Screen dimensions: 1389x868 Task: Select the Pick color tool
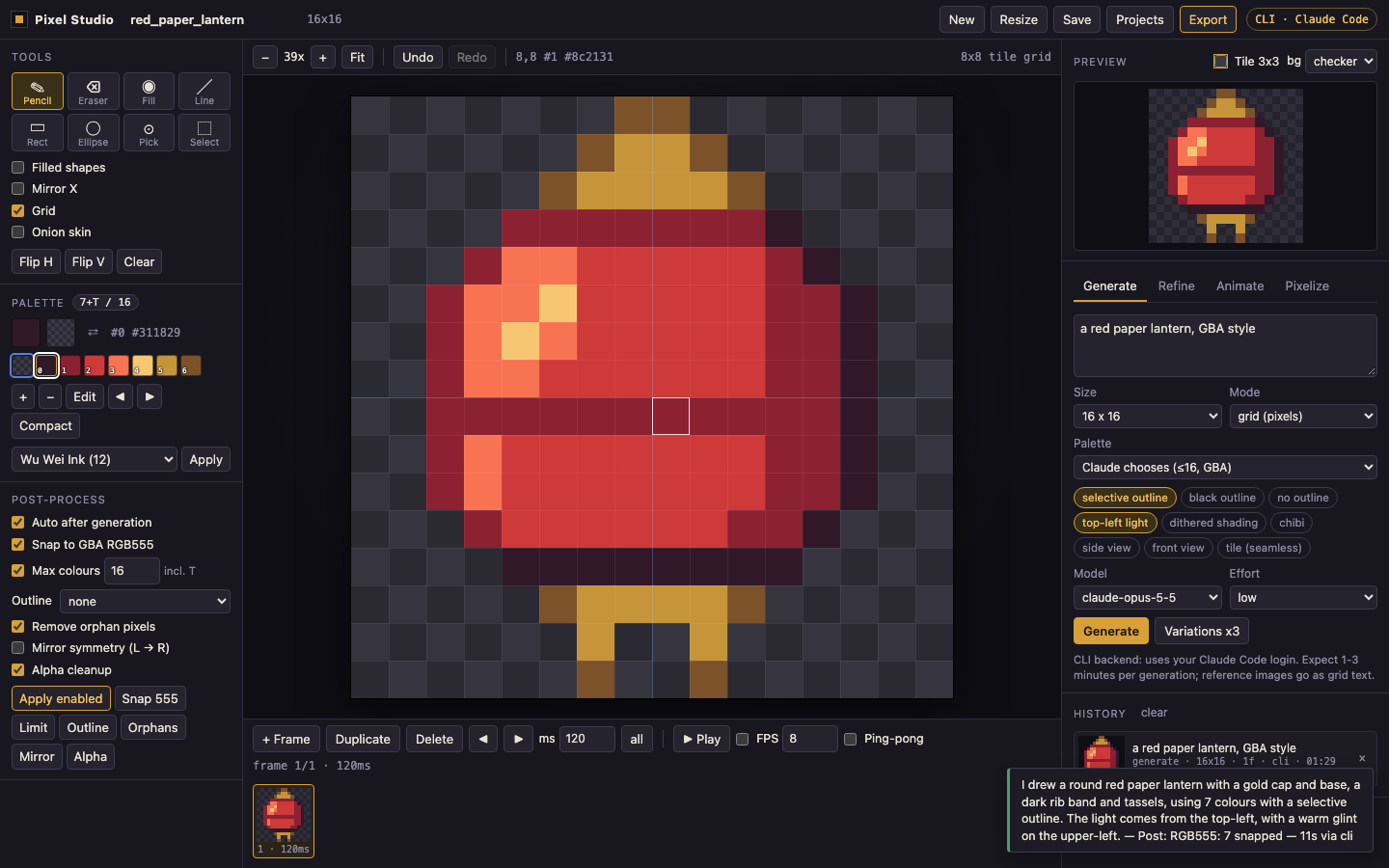pyautogui.click(x=149, y=133)
